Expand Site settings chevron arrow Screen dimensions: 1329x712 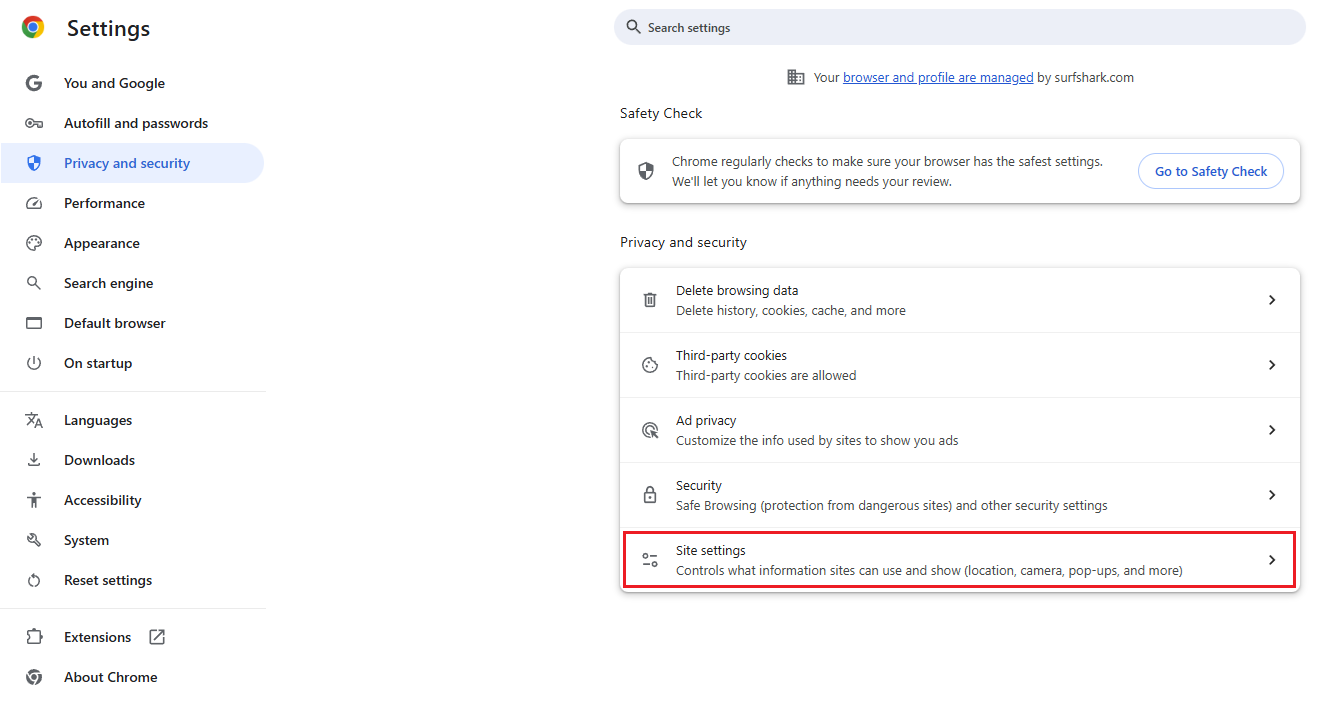(1272, 560)
